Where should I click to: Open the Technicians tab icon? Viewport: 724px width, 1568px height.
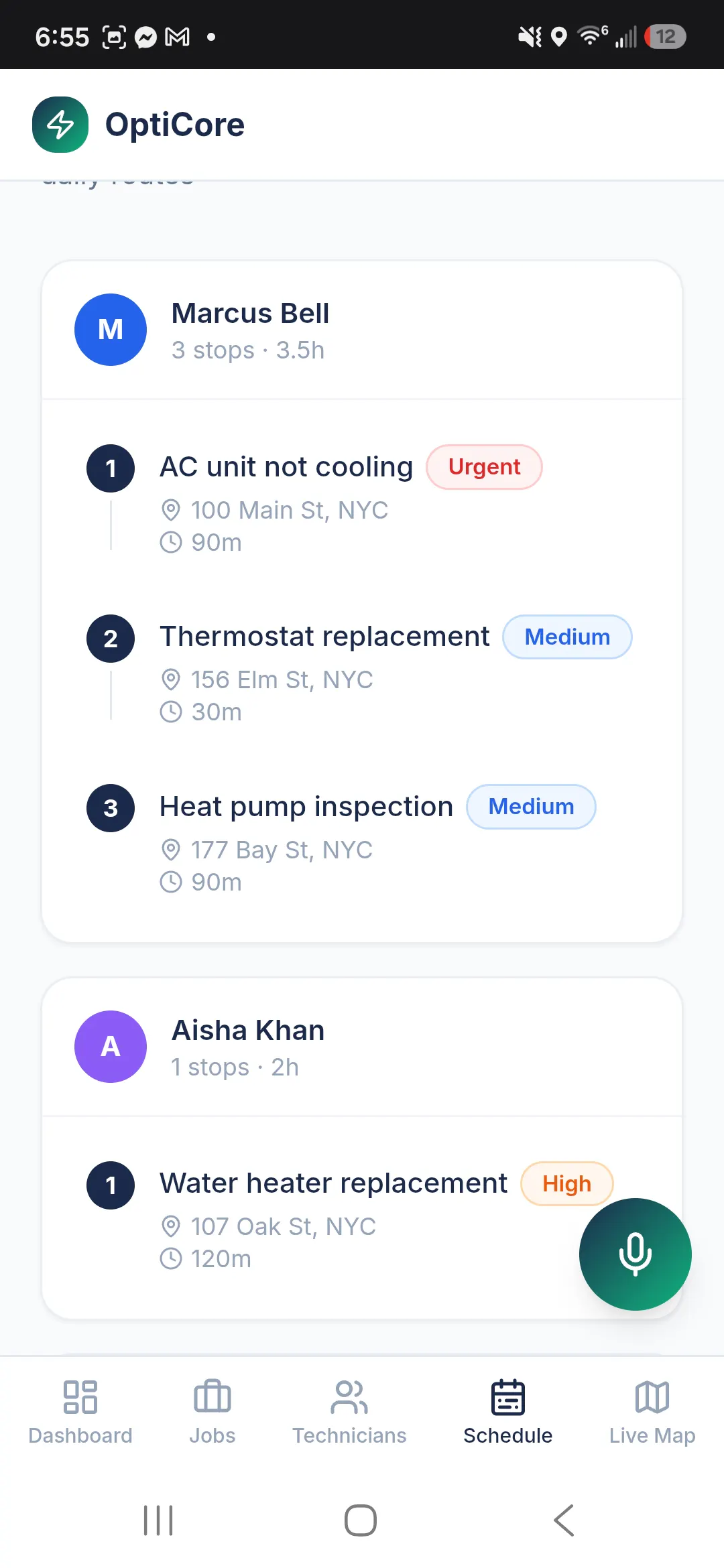pos(349,1397)
